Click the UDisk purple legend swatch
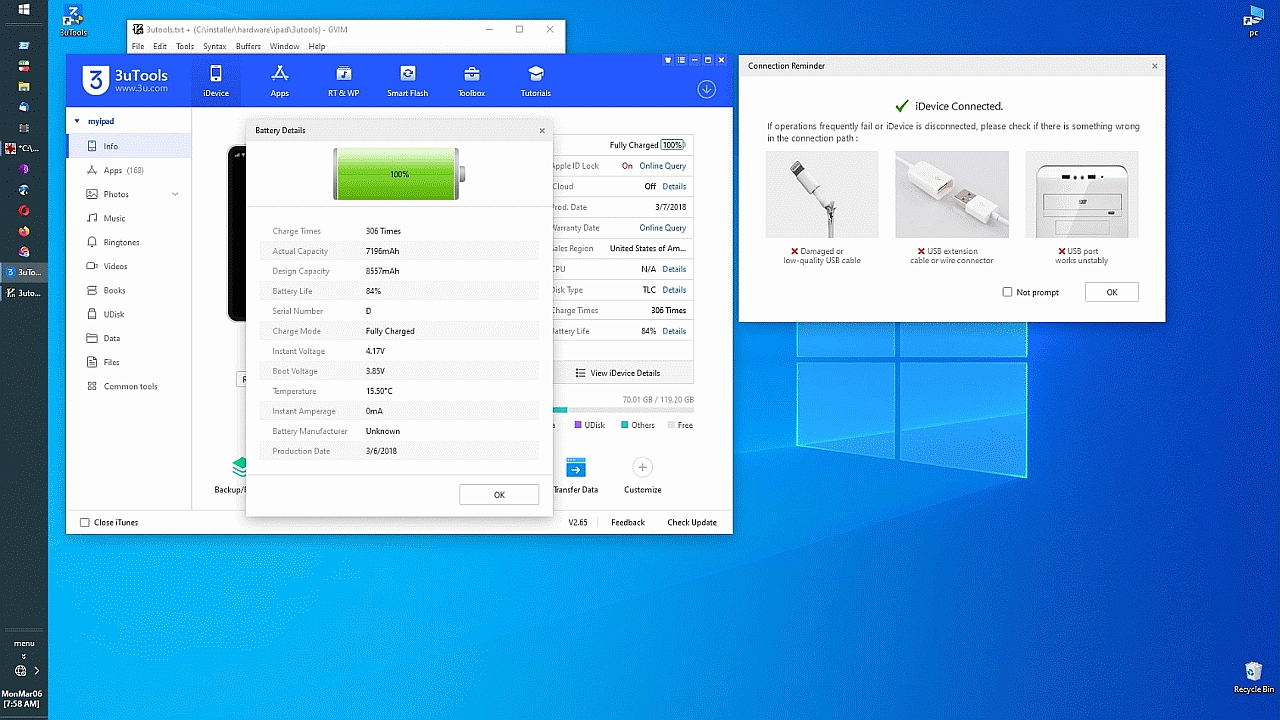This screenshot has height=720, width=1280. click(x=578, y=425)
